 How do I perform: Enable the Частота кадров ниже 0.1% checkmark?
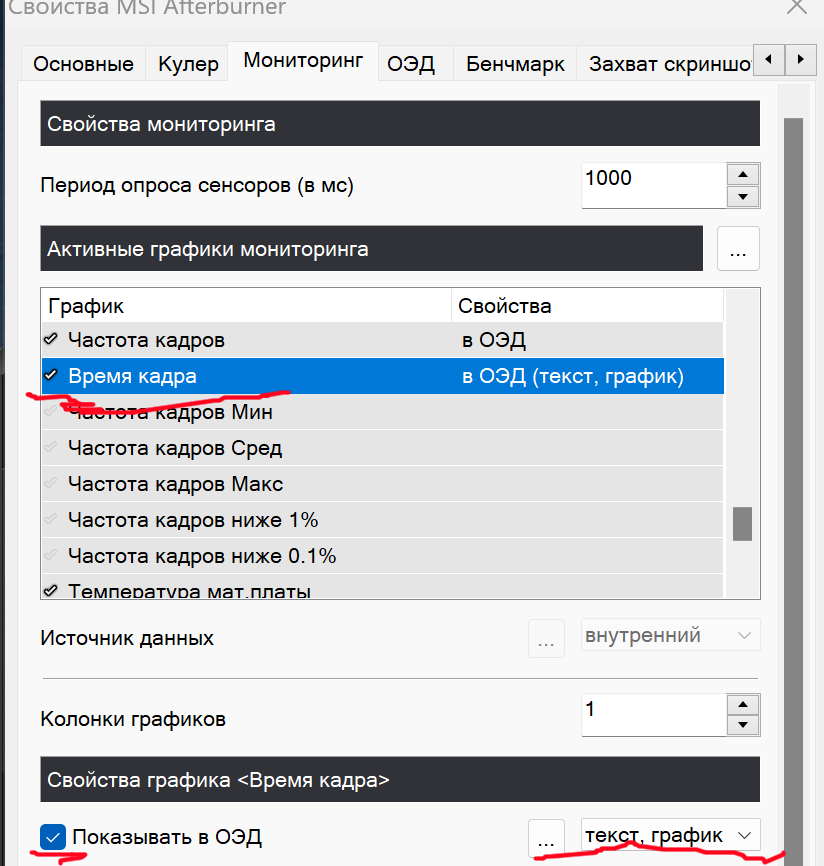(51, 555)
